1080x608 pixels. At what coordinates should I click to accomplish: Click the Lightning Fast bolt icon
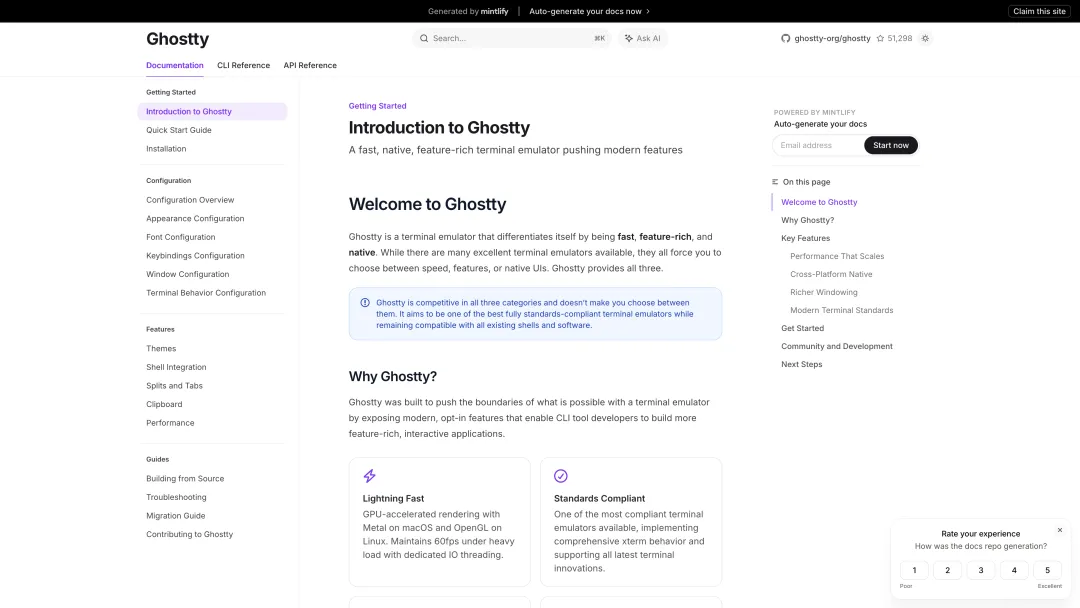[369, 476]
